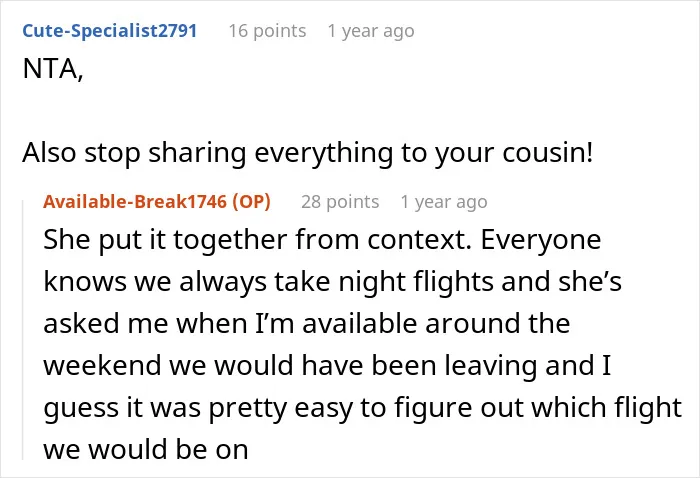Click the "knows we always take night flights" line
The width and height of the screenshot is (700, 478).
point(333,282)
